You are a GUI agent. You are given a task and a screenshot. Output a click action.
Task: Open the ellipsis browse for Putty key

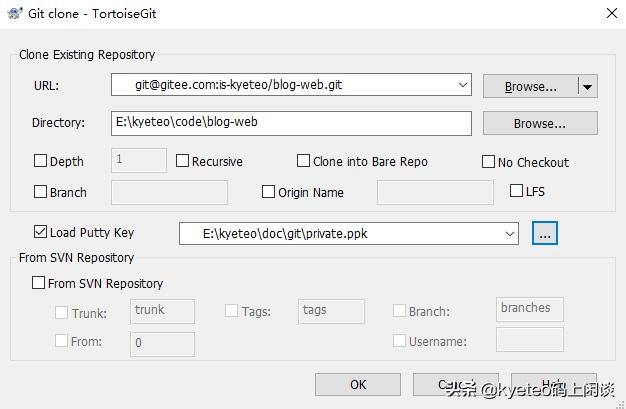pyautogui.click(x=545, y=233)
